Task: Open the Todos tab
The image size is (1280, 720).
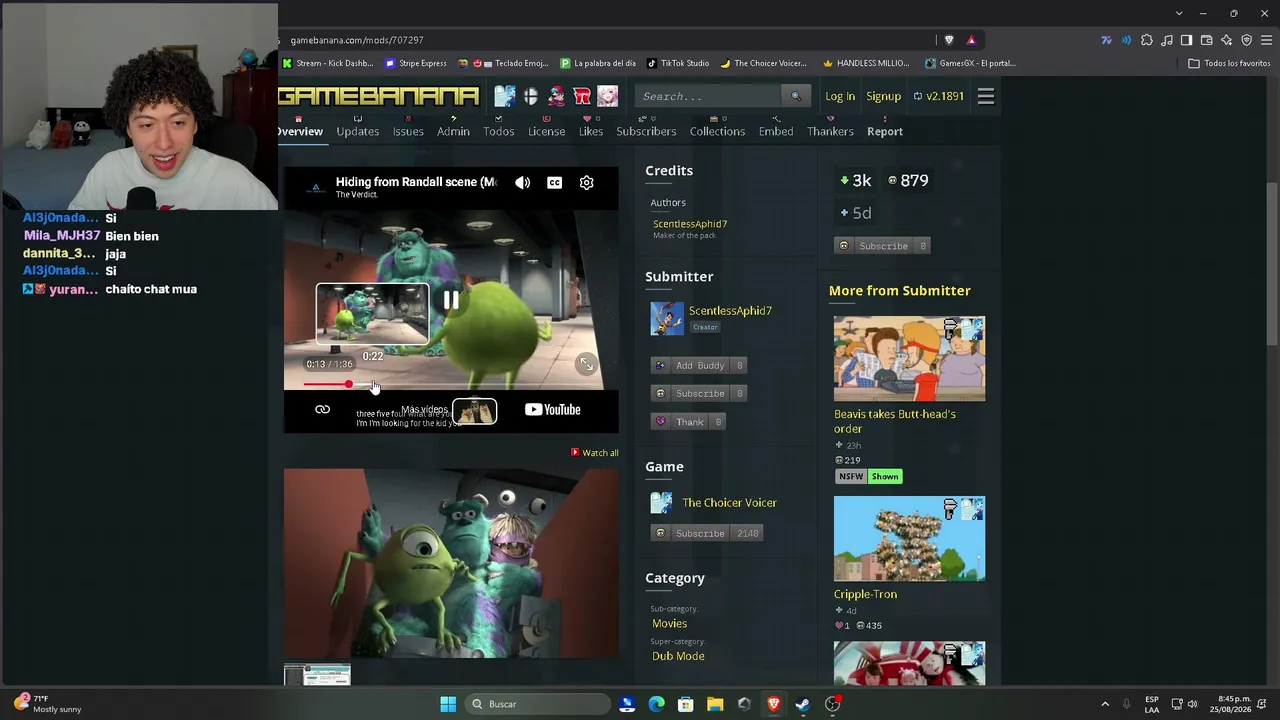Action: tap(499, 131)
